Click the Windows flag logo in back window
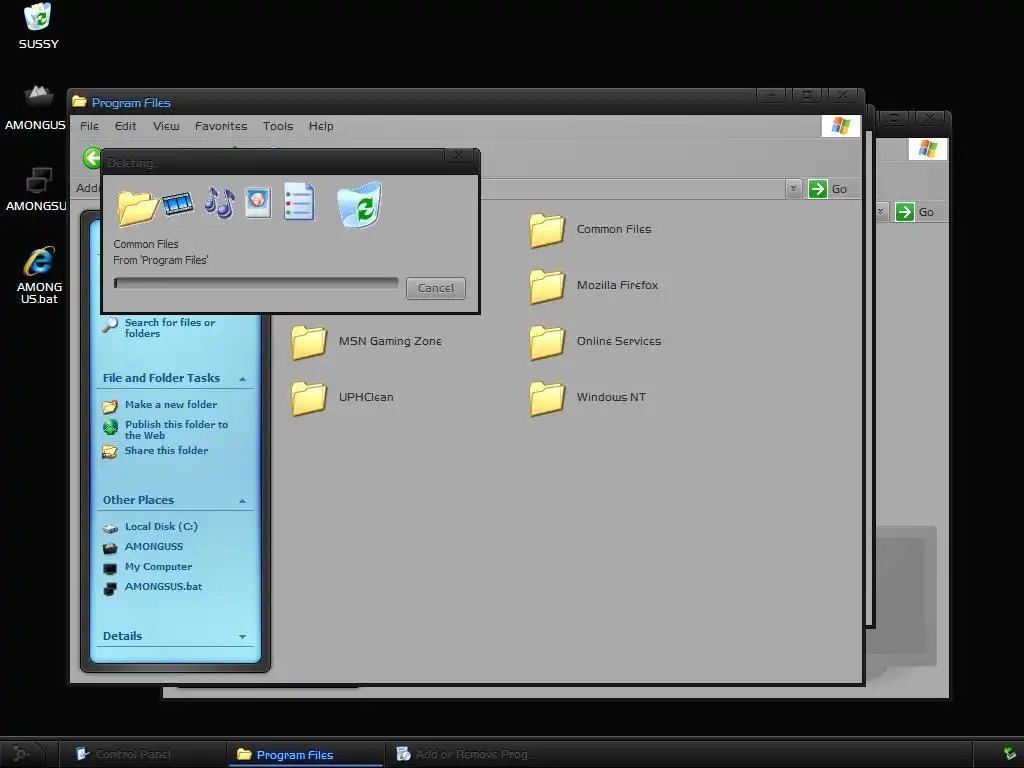This screenshot has width=1024, height=768. (927, 149)
